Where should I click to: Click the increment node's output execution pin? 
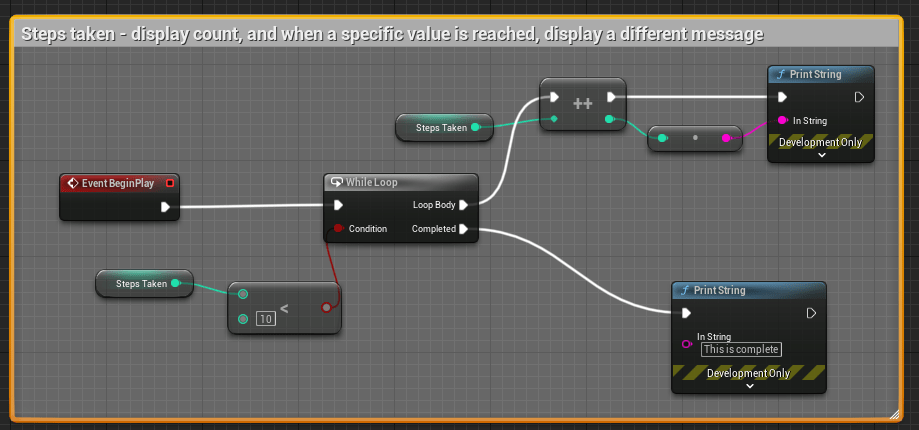[x=610, y=97]
